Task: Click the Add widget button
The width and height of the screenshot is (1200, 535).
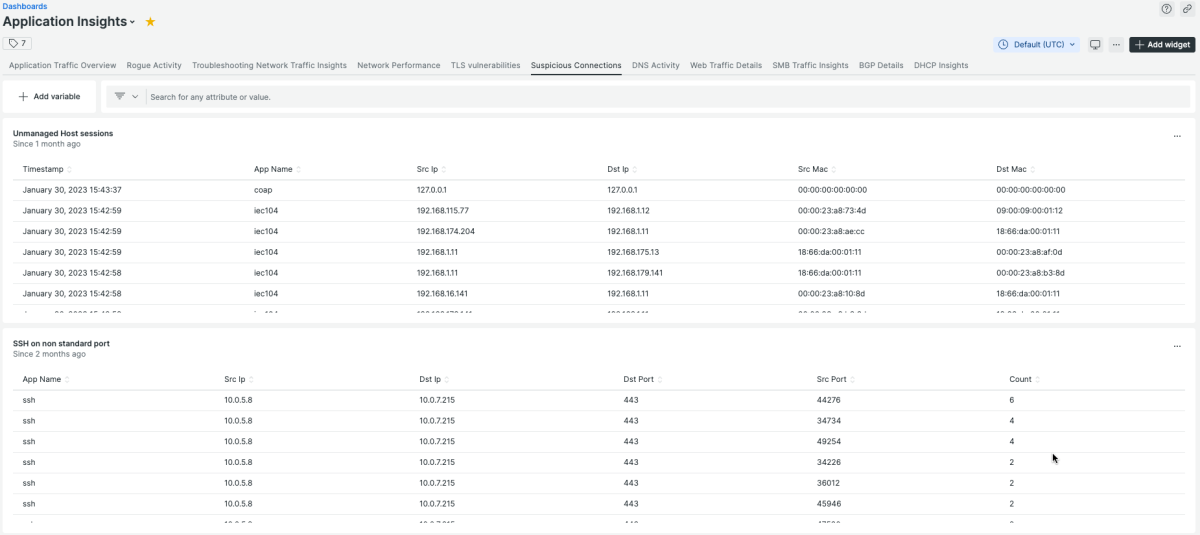Action: click(1162, 45)
